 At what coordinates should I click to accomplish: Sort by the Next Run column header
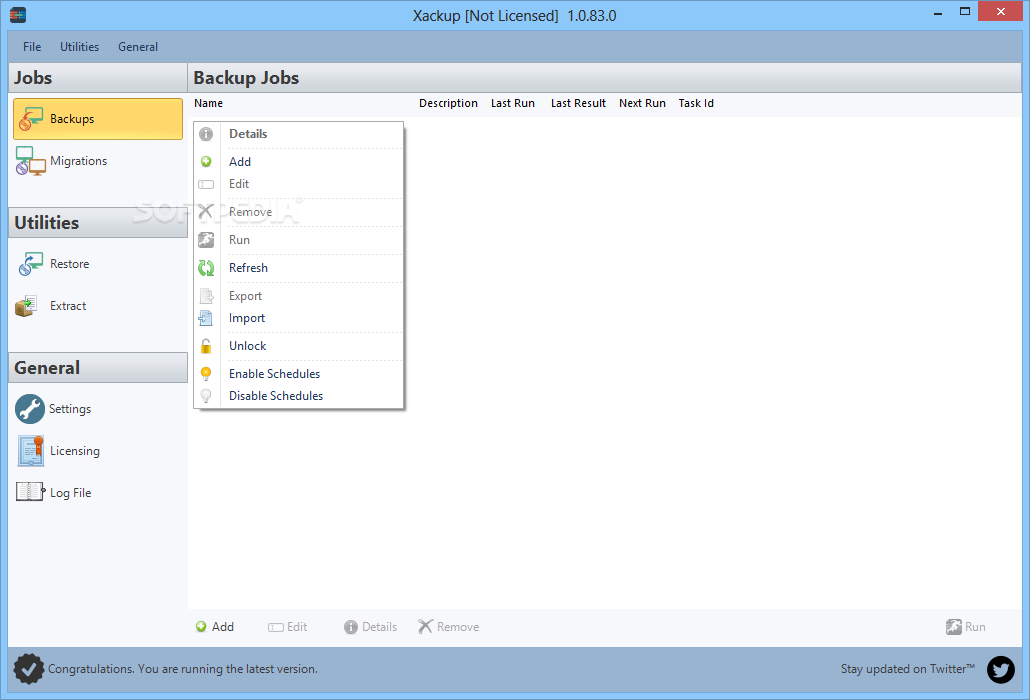click(642, 103)
